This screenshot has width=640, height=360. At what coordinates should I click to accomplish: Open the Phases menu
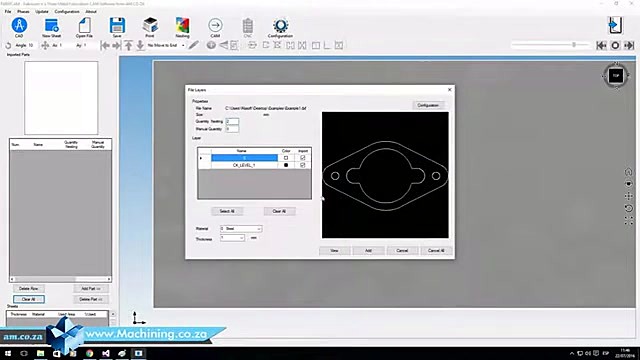(23, 11)
